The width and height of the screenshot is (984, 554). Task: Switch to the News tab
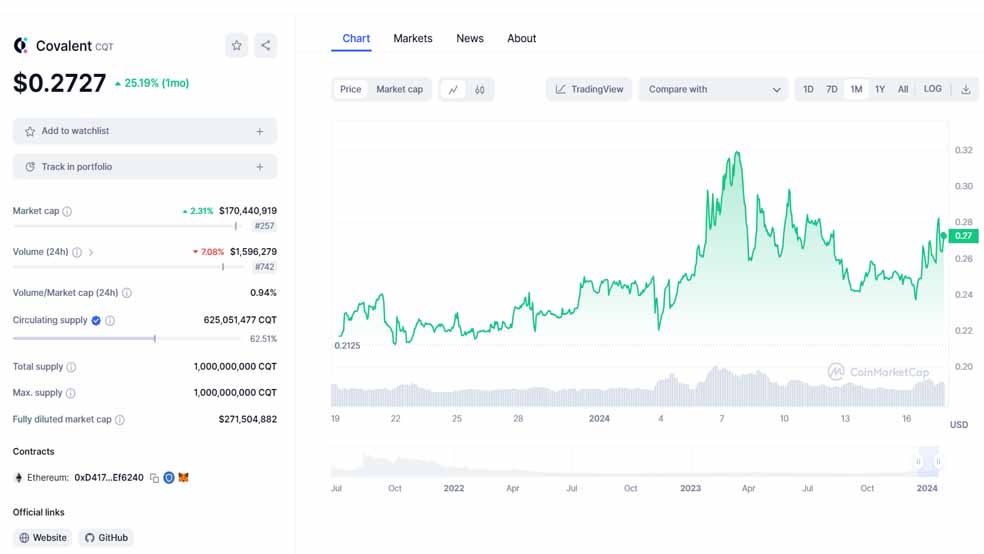point(469,39)
